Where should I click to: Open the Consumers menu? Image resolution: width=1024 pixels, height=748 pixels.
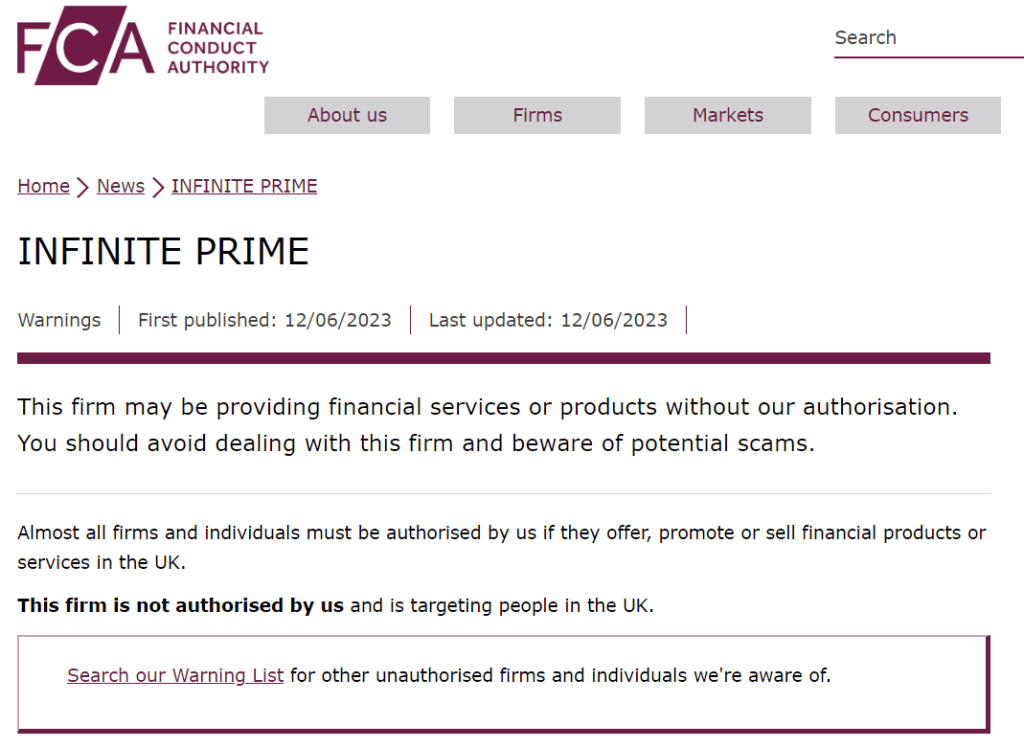click(917, 115)
